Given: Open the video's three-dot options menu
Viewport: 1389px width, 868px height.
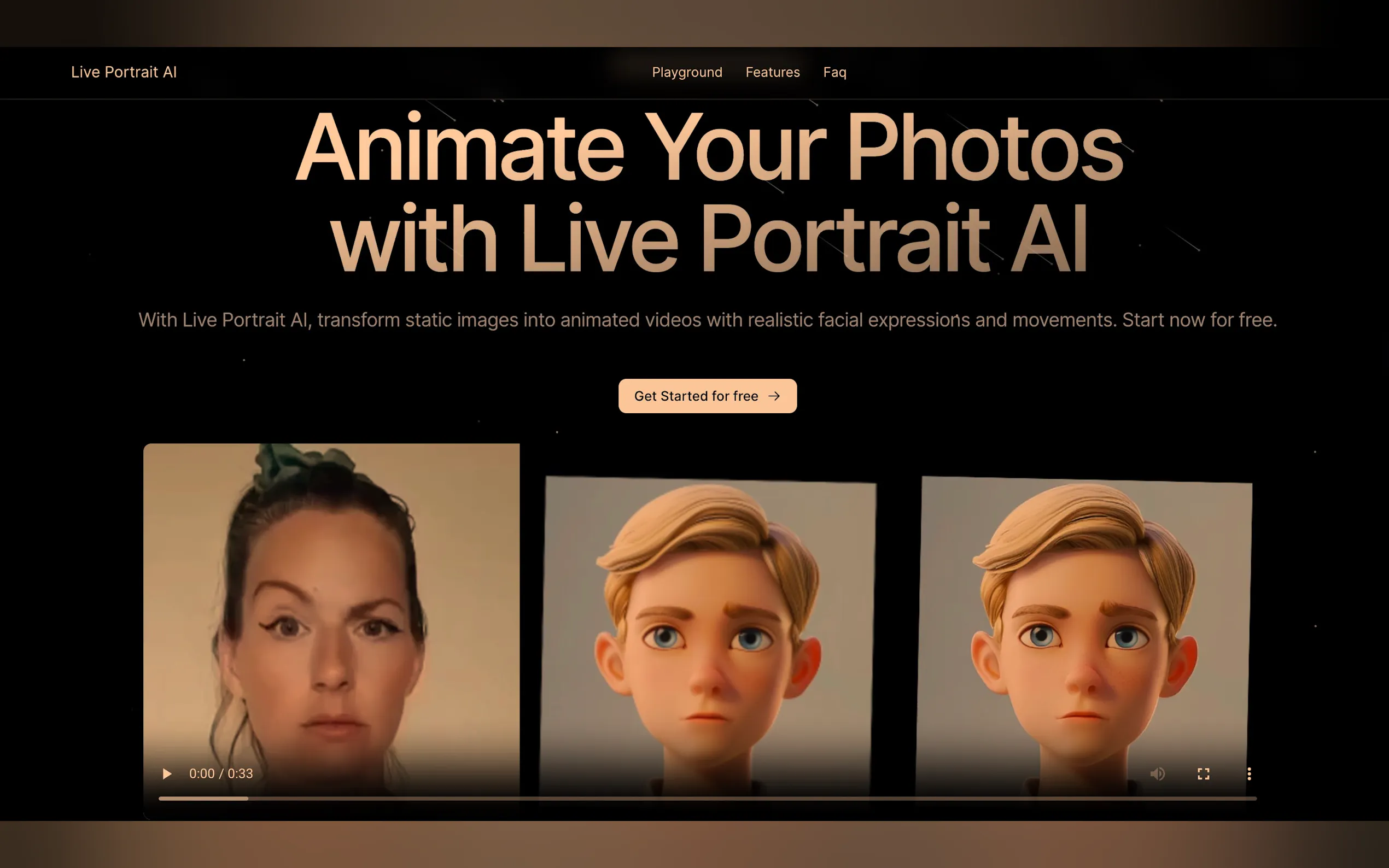Looking at the screenshot, I should point(1249,774).
